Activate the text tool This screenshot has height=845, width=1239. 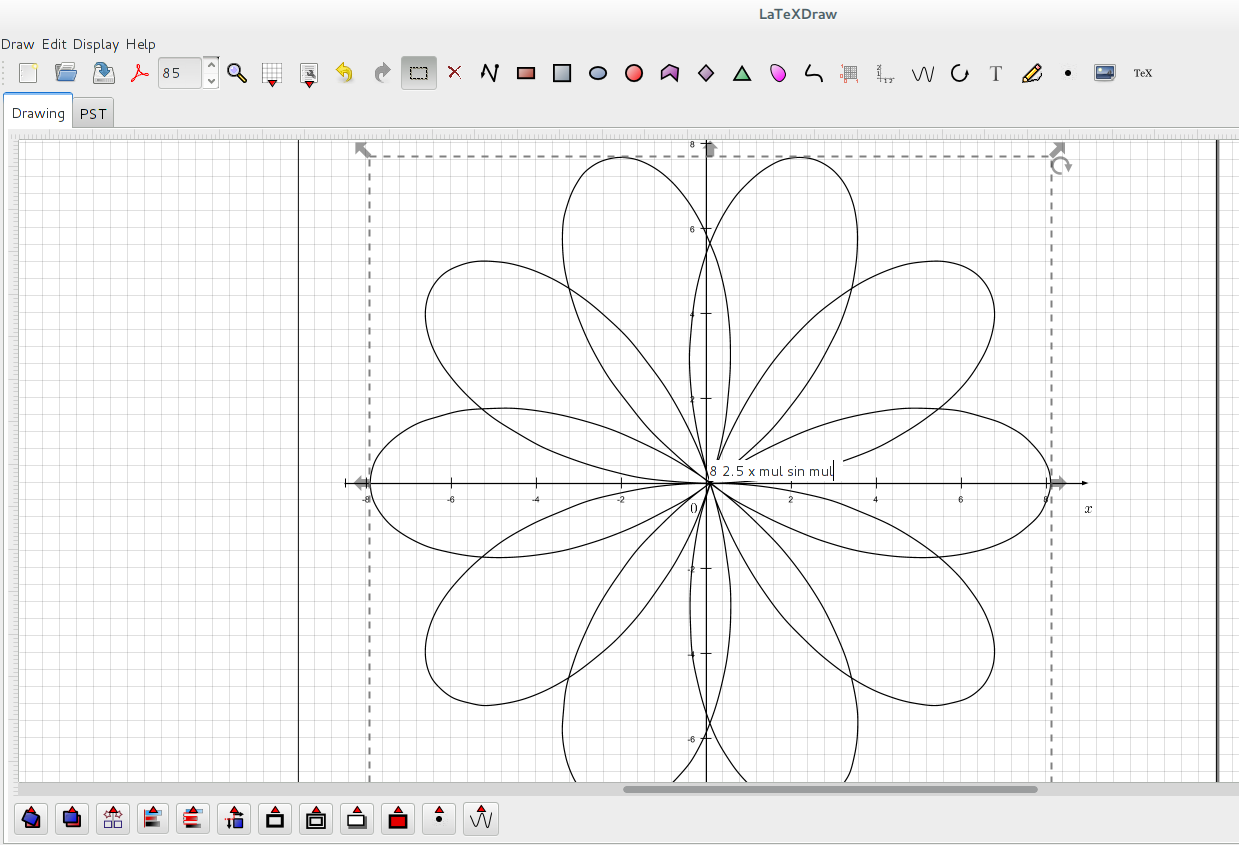pyautogui.click(x=996, y=73)
